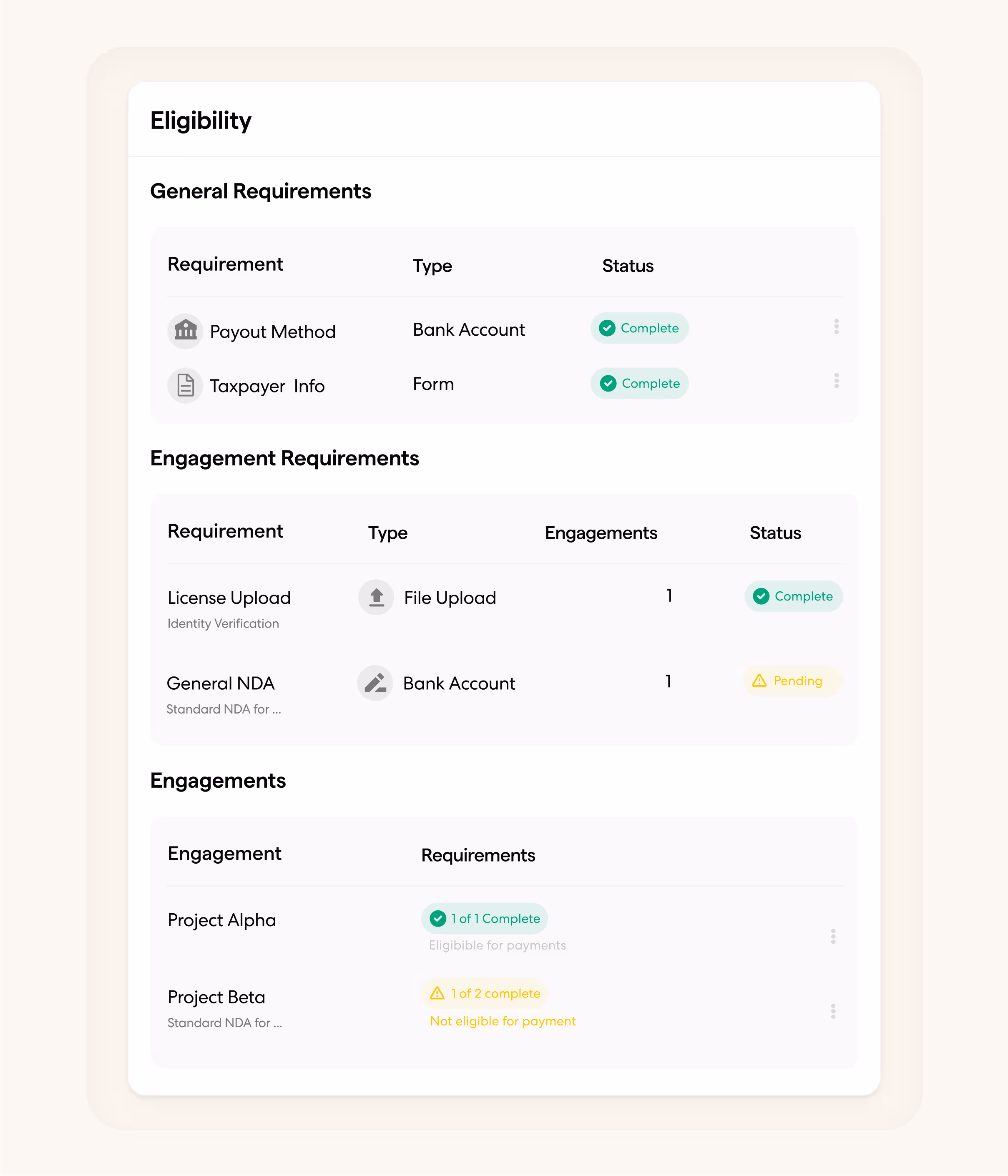Open the kebab menu beside Taxpayer Info
Image resolution: width=1008 pixels, height=1176 pixels.
tap(837, 381)
